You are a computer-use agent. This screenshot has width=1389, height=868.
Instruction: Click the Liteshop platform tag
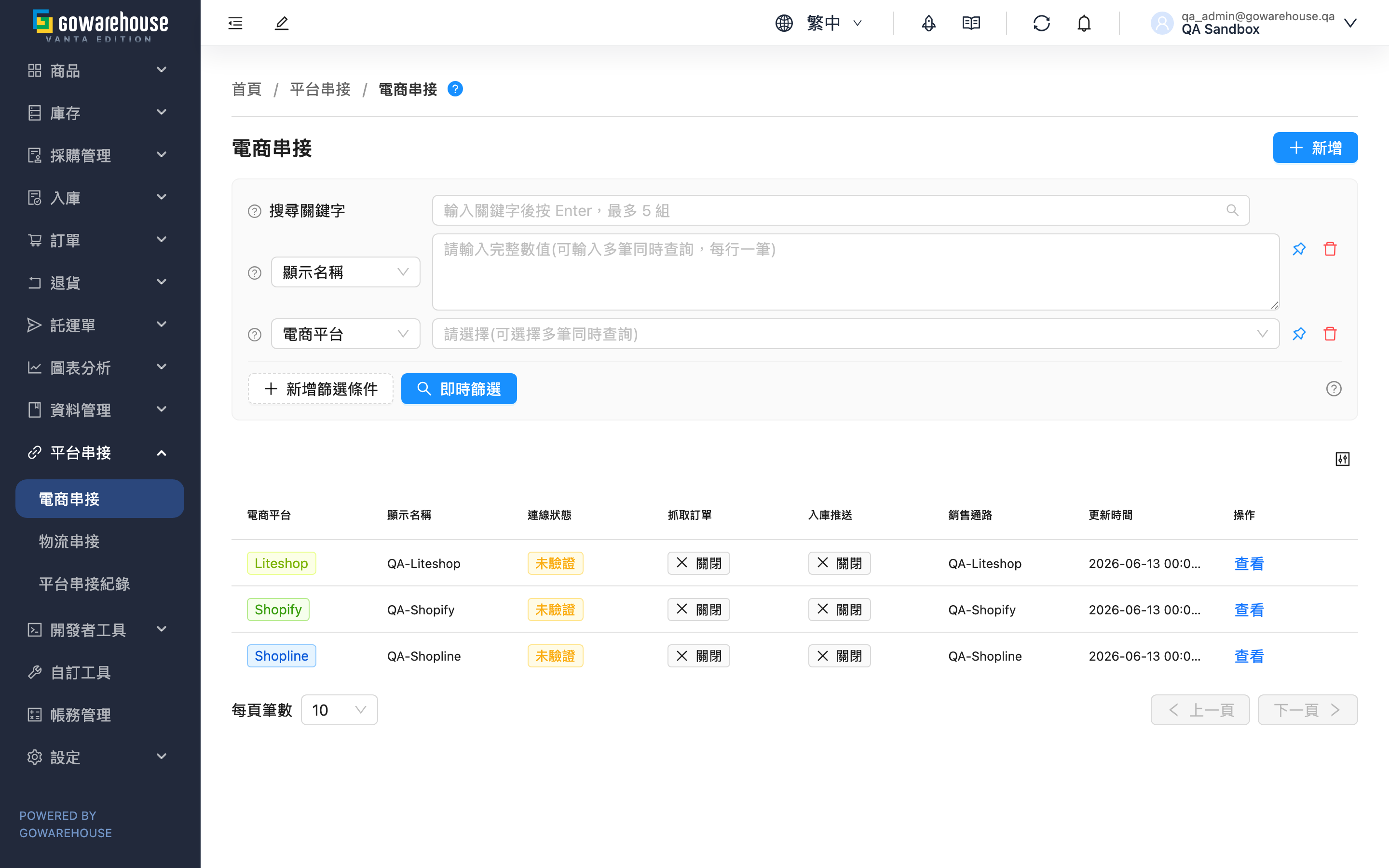pos(281,563)
